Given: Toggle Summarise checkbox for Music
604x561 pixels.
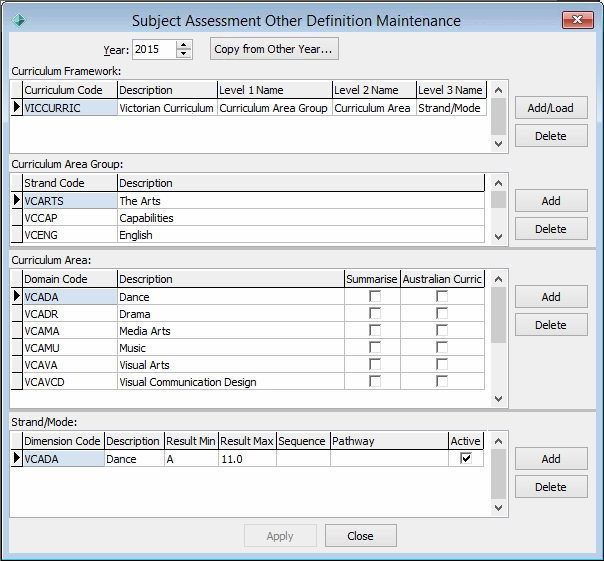Looking at the screenshot, I should point(374,347).
